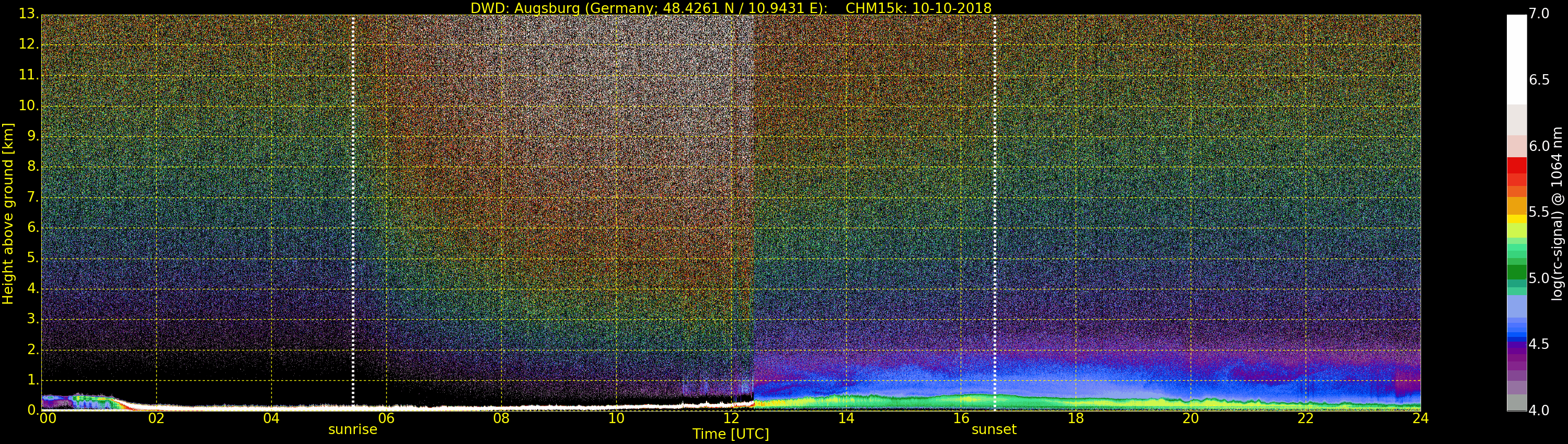Click the time axis tick '02'
The height and width of the screenshot is (444, 1568).
[x=156, y=418]
